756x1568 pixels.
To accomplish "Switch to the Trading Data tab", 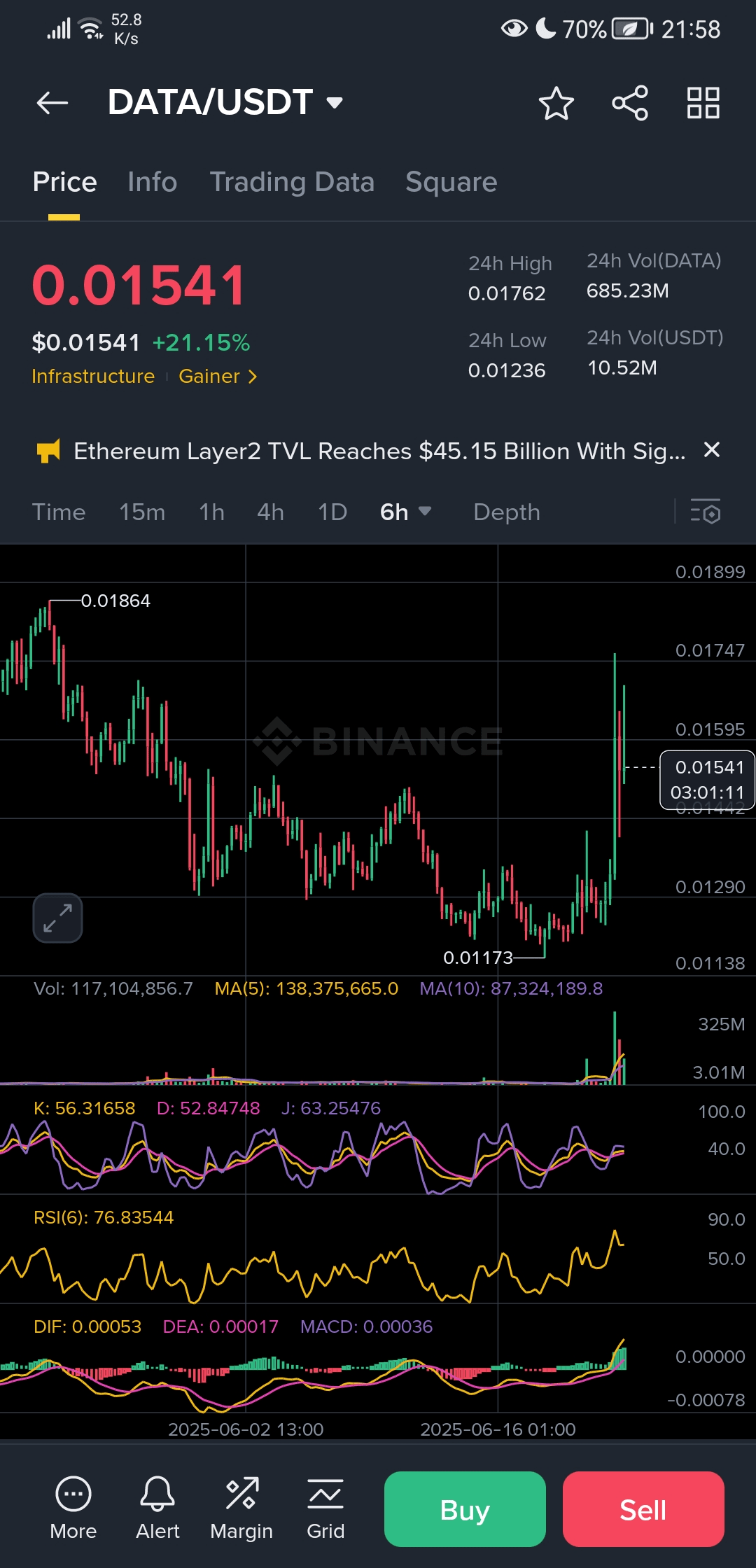I will pyautogui.click(x=292, y=182).
